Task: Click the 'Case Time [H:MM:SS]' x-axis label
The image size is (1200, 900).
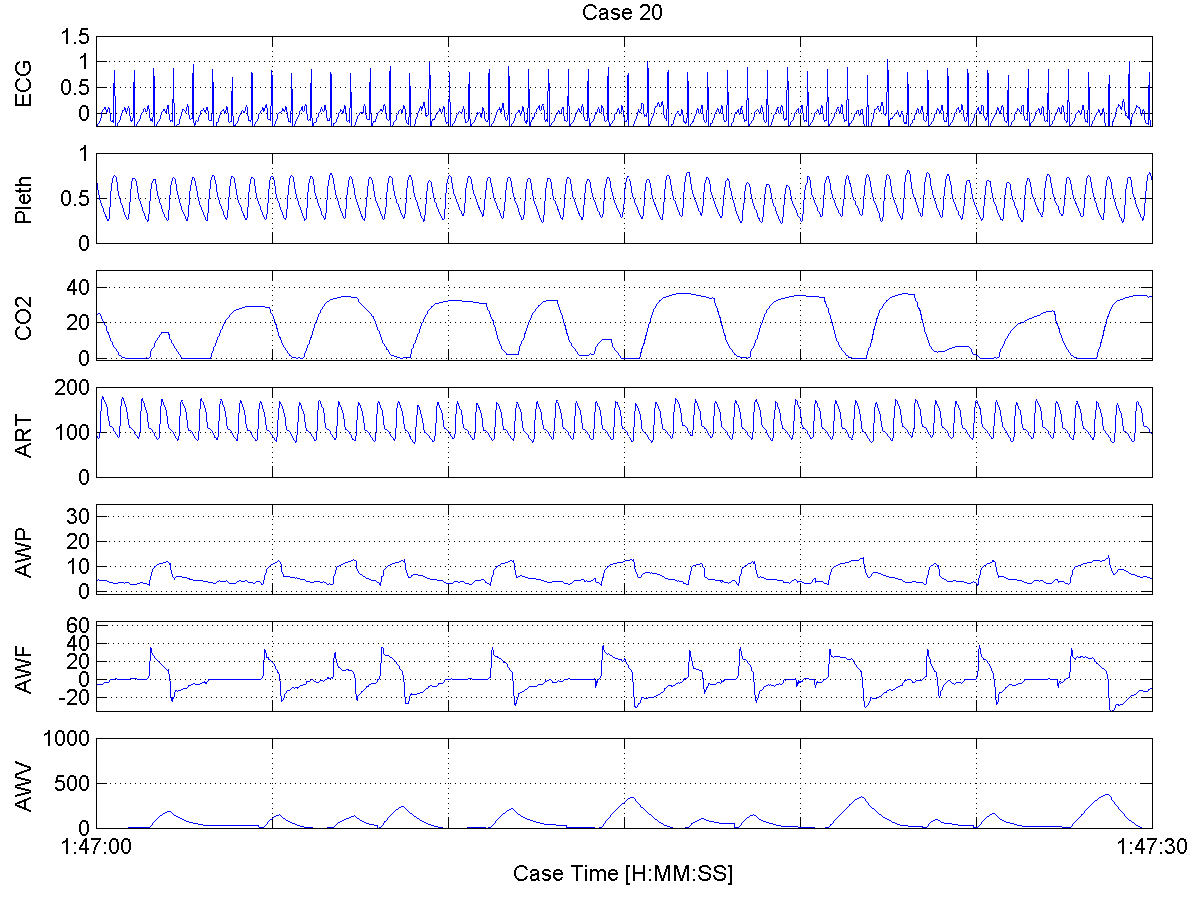Action: pyautogui.click(x=623, y=873)
